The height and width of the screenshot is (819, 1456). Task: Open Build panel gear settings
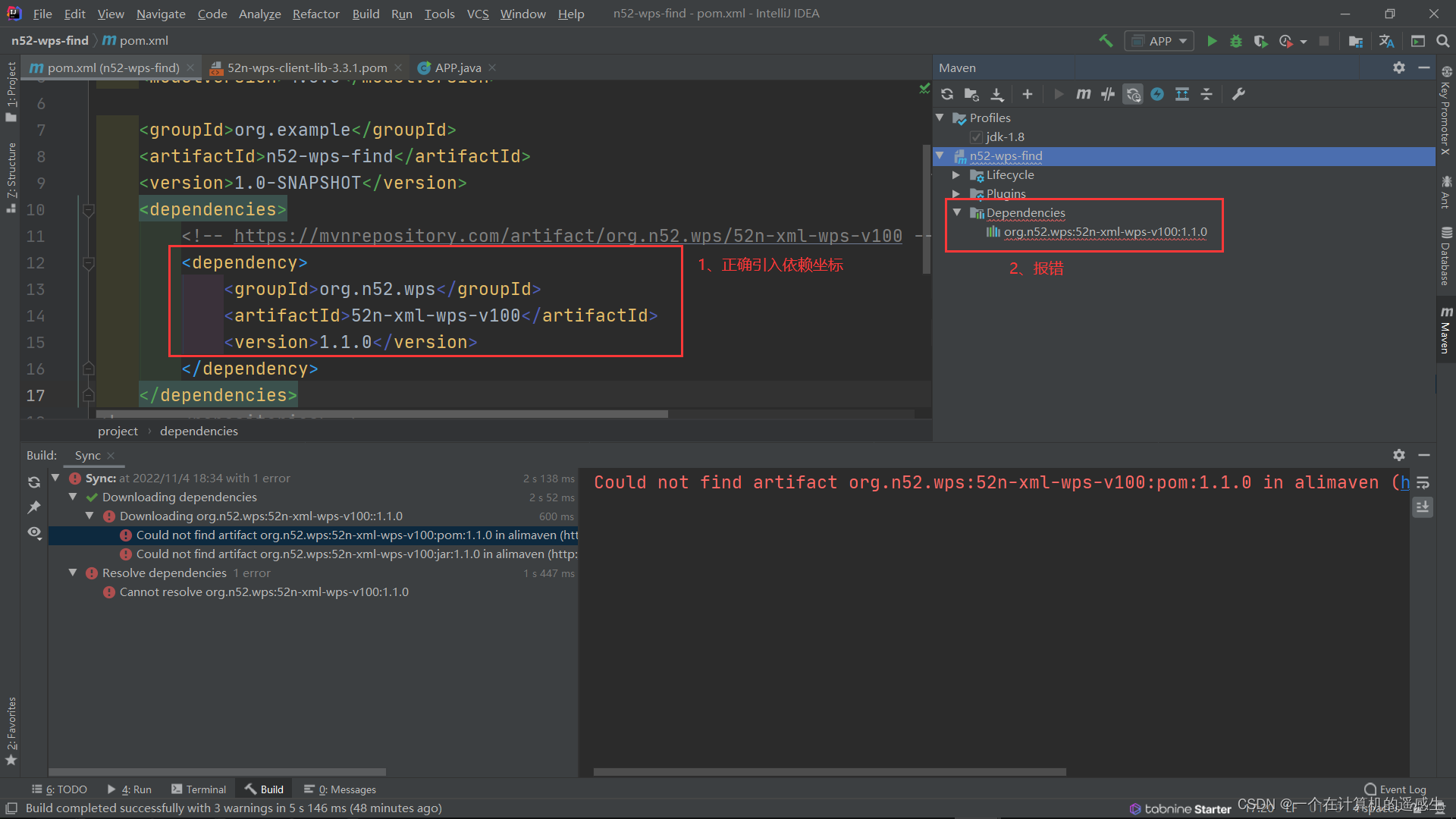tap(1399, 455)
